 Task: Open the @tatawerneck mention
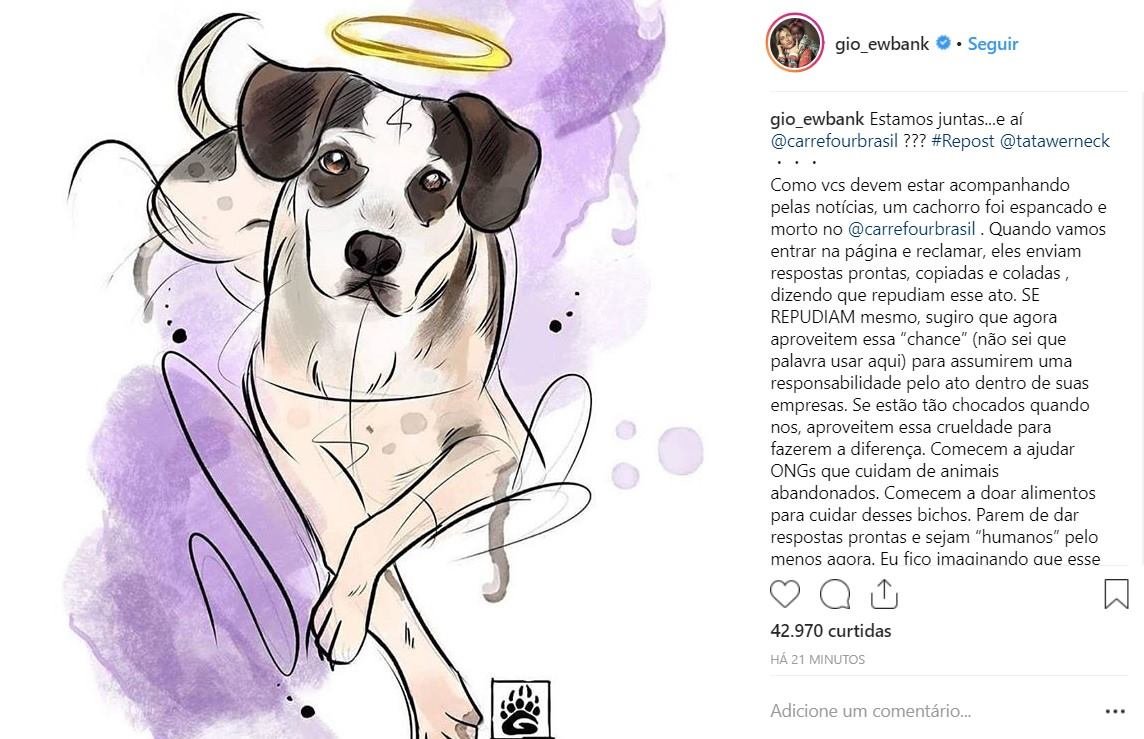[1054, 141]
